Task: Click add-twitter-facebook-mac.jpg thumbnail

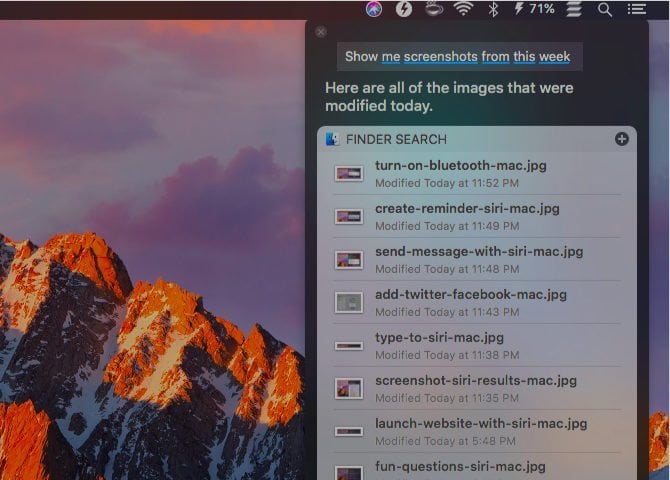Action: pos(349,302)
